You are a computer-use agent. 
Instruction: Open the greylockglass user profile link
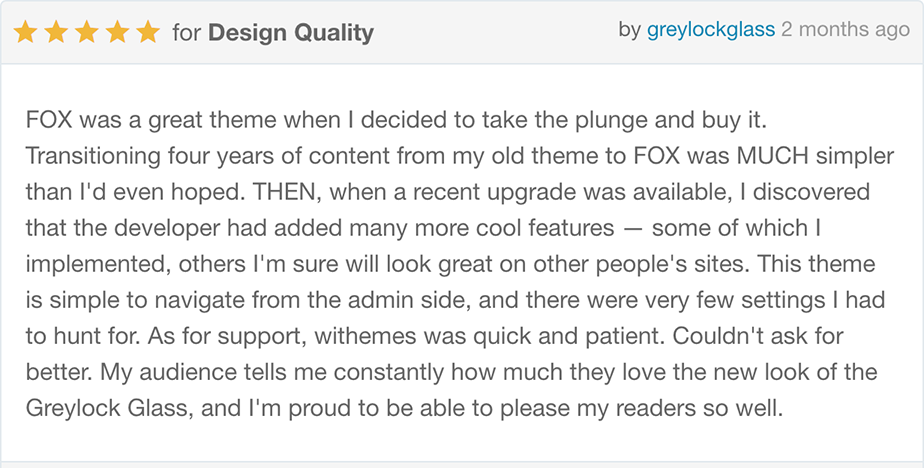pyautogui.click(x=711, y=29)
